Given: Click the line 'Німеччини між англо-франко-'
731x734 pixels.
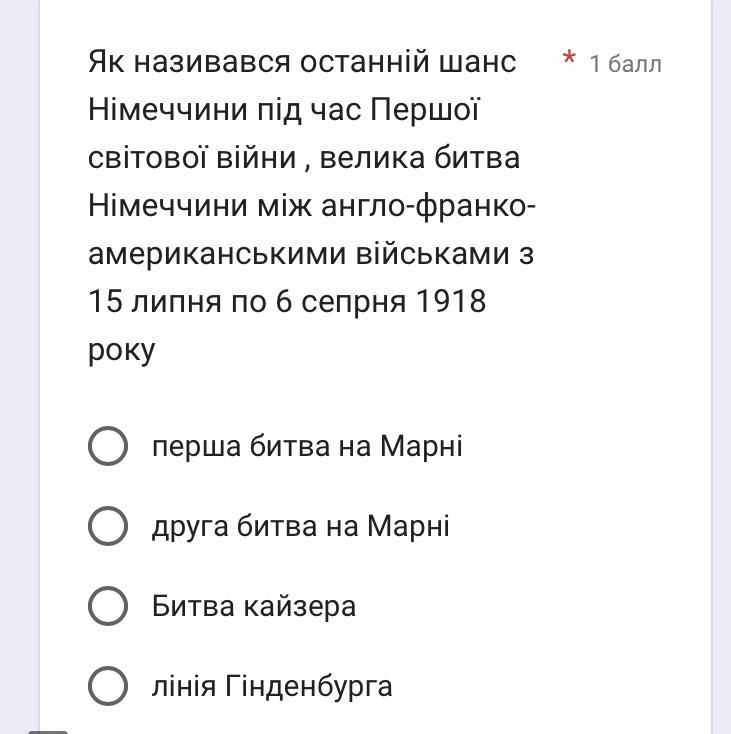Looking at the screenshot, I should pos(312,206).
